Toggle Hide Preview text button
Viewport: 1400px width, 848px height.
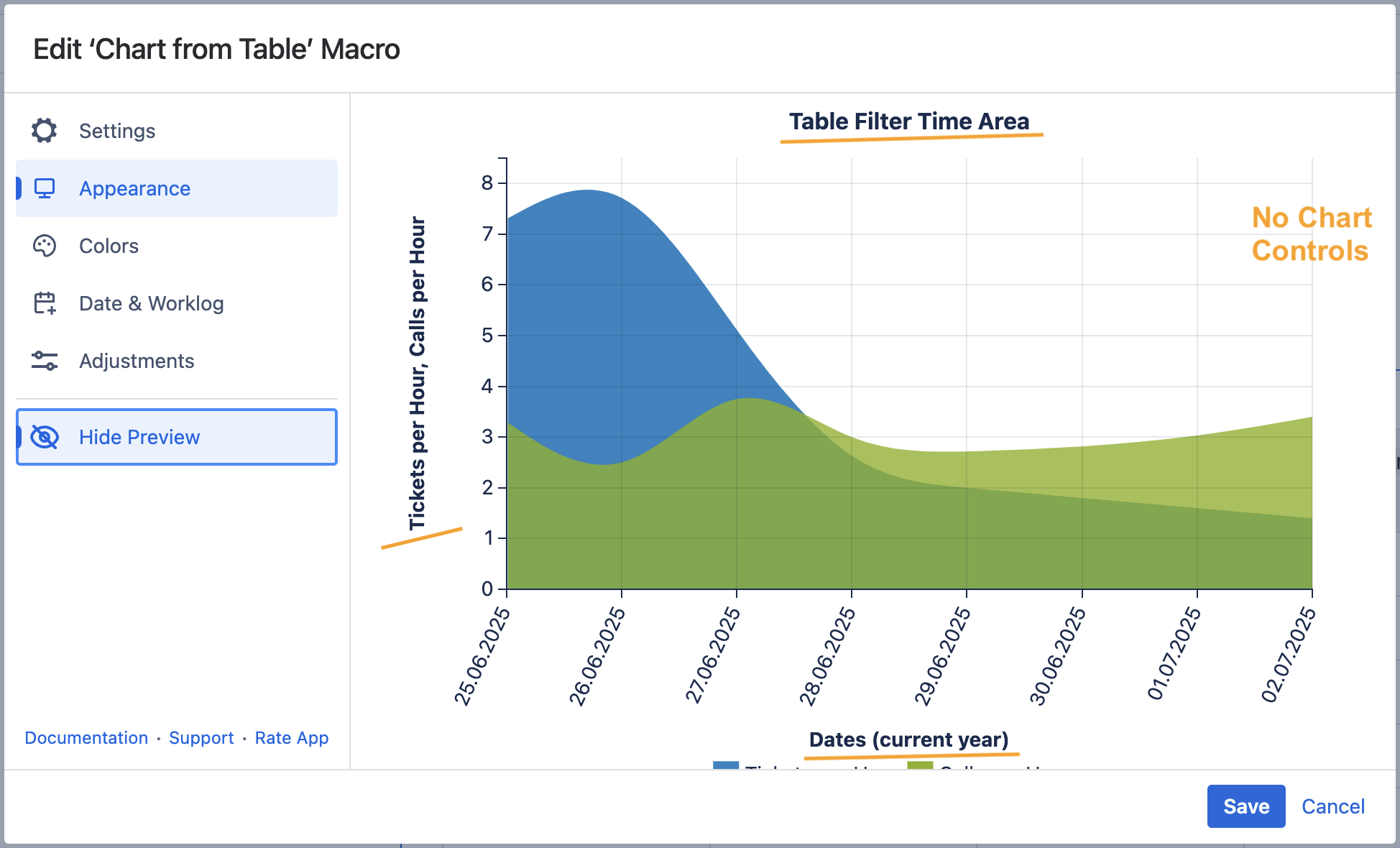pyautogui.click(x=139, y=437)
